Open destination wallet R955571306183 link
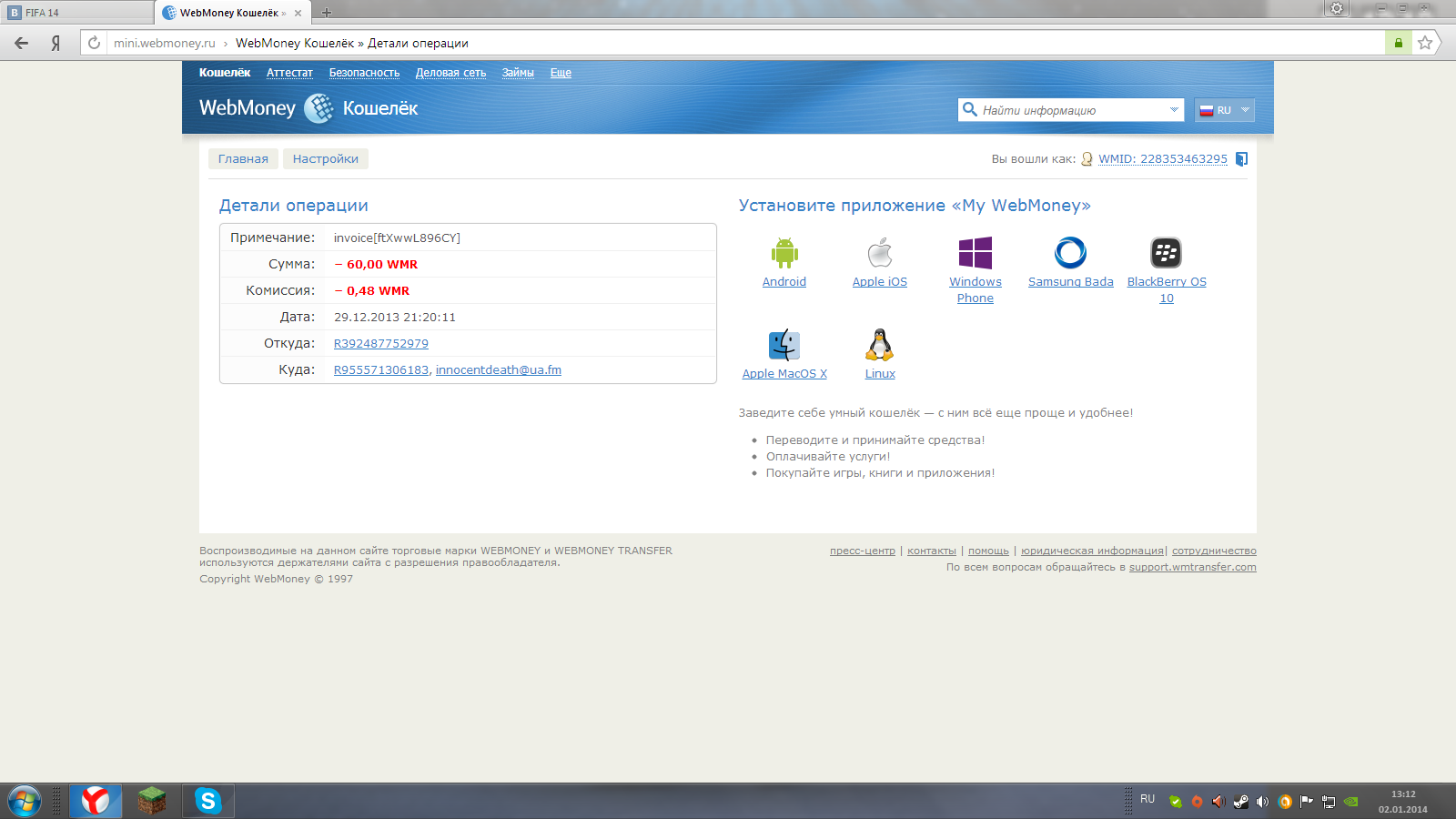This screenshot has width=1456, height=819. point(381,370)
